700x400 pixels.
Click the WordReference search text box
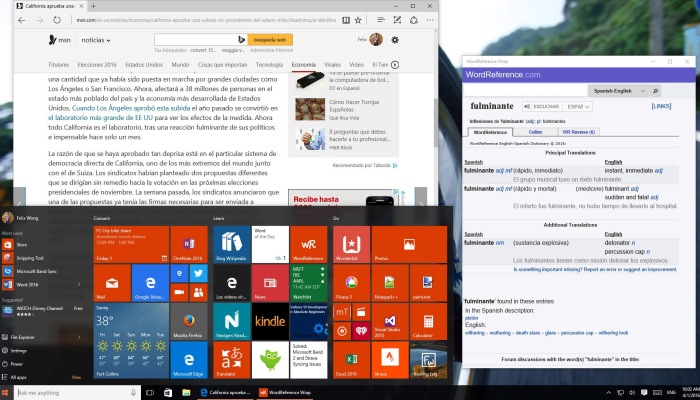pos(525,91)
